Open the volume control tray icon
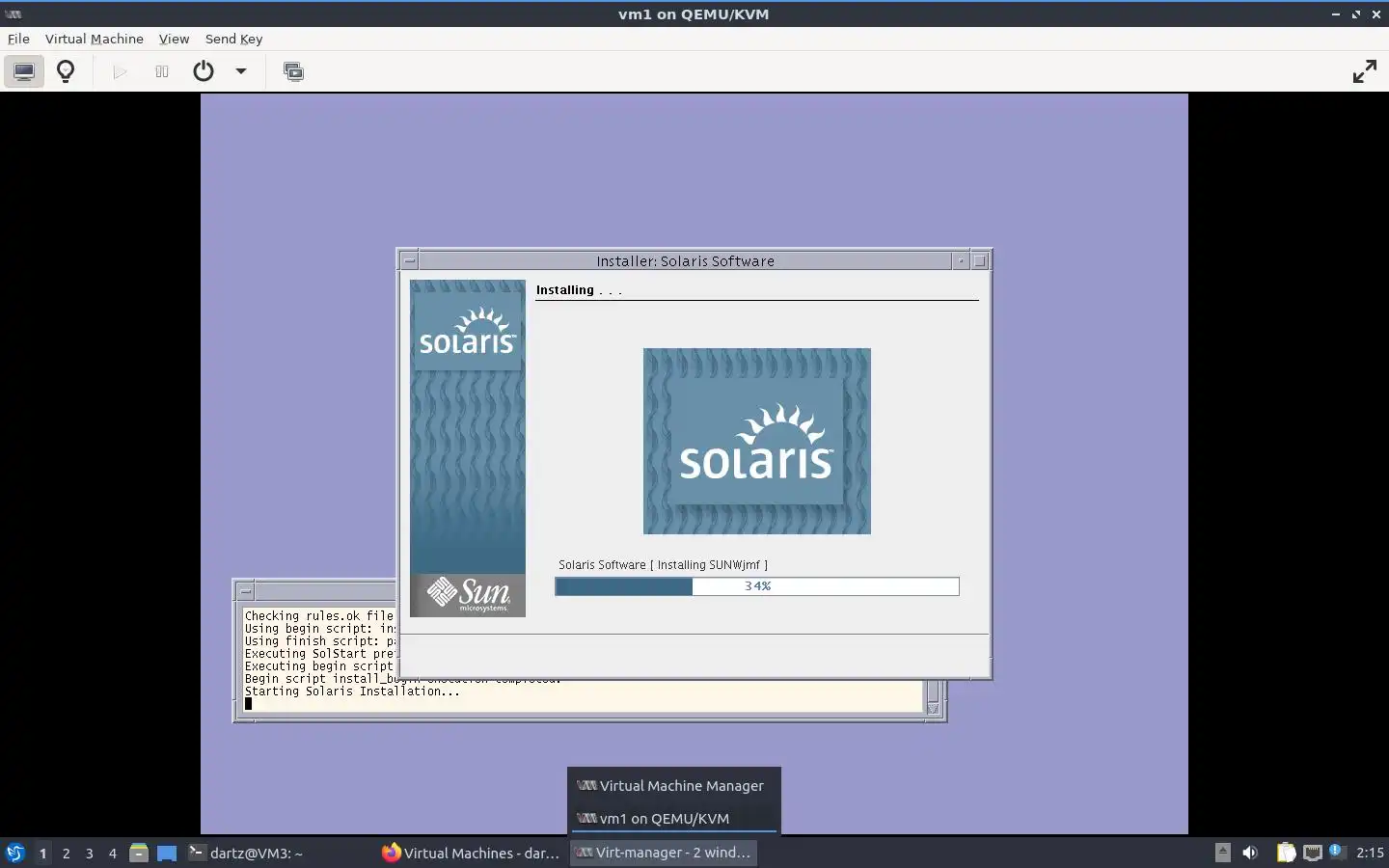The image size is (1389, 868). (1250, 853)
